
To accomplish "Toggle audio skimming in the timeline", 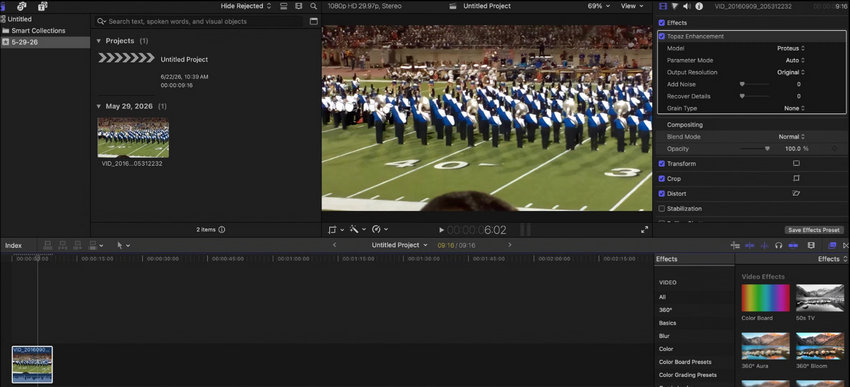I will [x=764, y=245].
